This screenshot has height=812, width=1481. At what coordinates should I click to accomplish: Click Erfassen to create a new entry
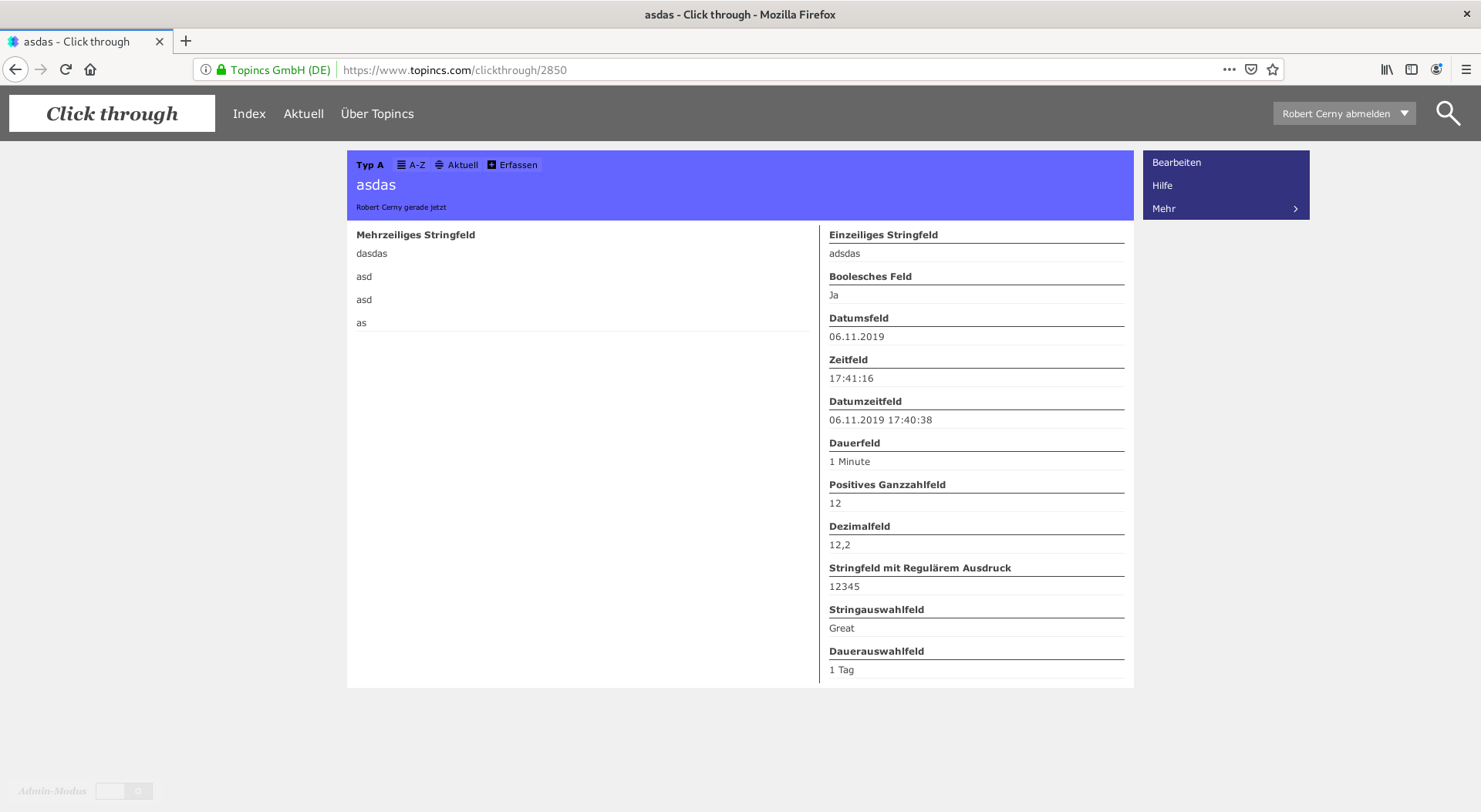(513, 165)
